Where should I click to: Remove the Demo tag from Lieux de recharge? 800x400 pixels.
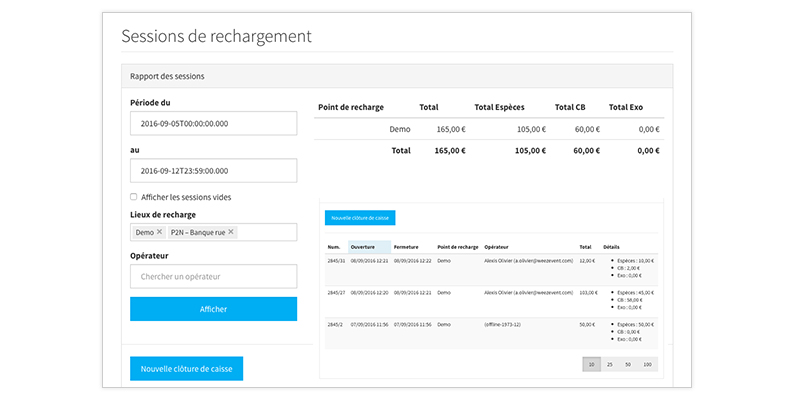pyautogui.click(x=159, y=232)
